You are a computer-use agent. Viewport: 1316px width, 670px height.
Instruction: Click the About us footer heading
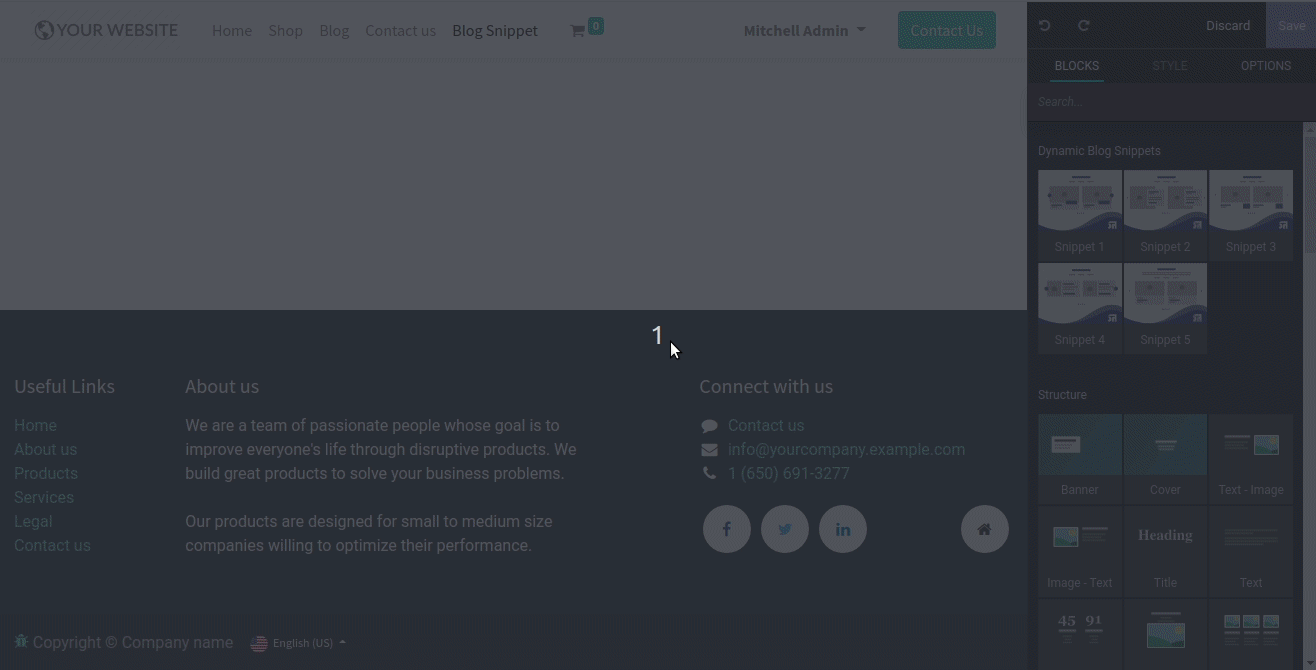(222, 386)
